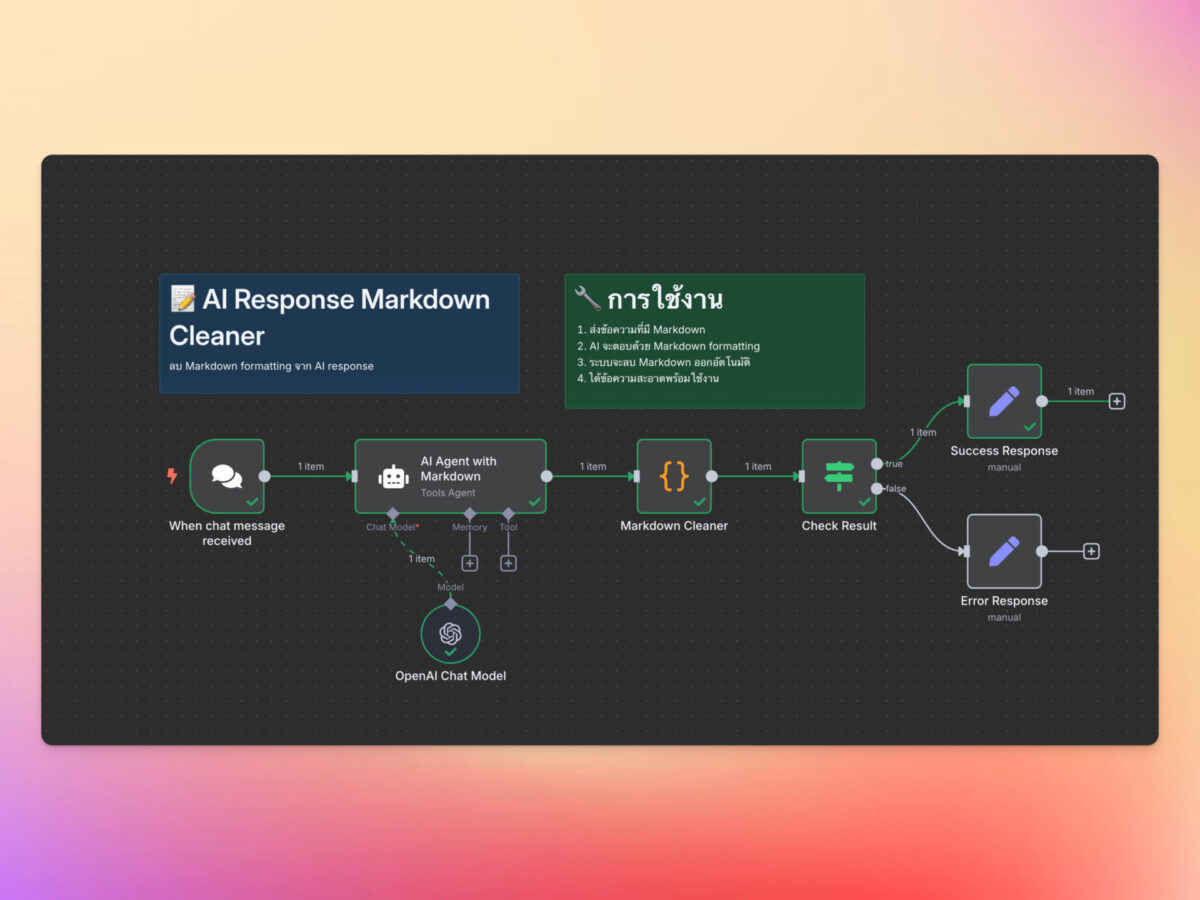Click the OpenAI Chat Model node icon

[450, 634]
